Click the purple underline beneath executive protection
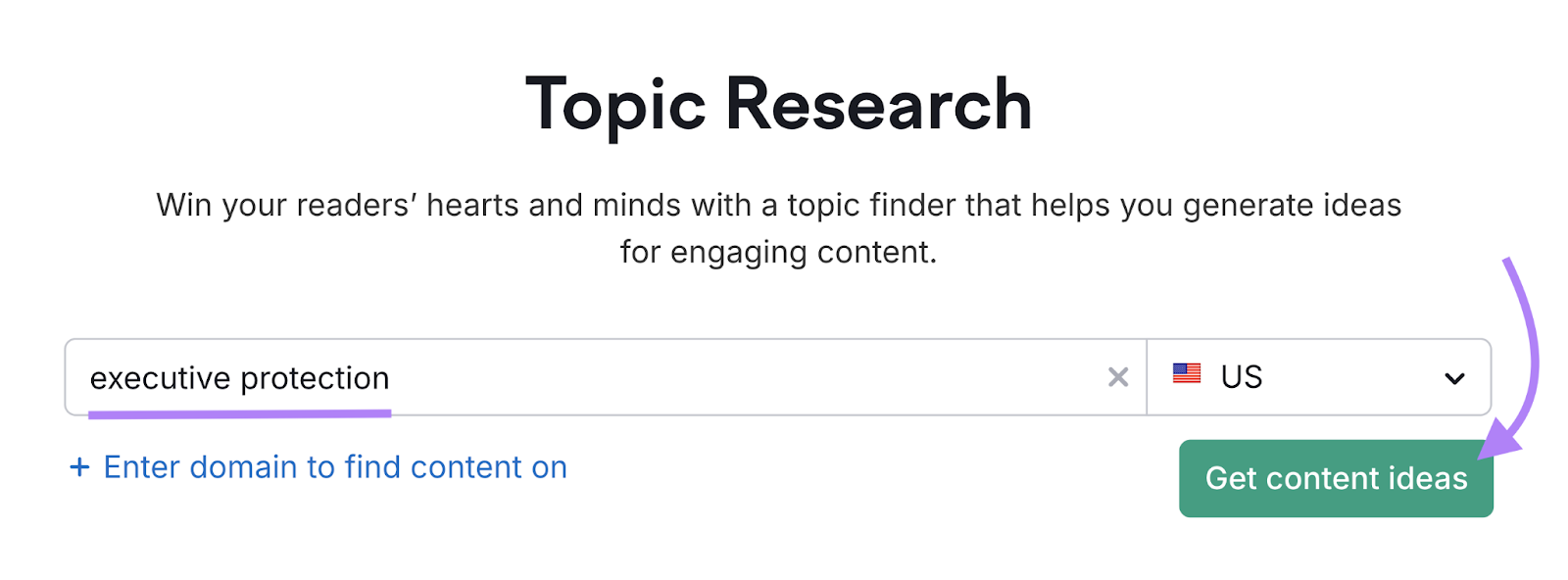The height and width of the screenshot is (580, 1568). 240,412
